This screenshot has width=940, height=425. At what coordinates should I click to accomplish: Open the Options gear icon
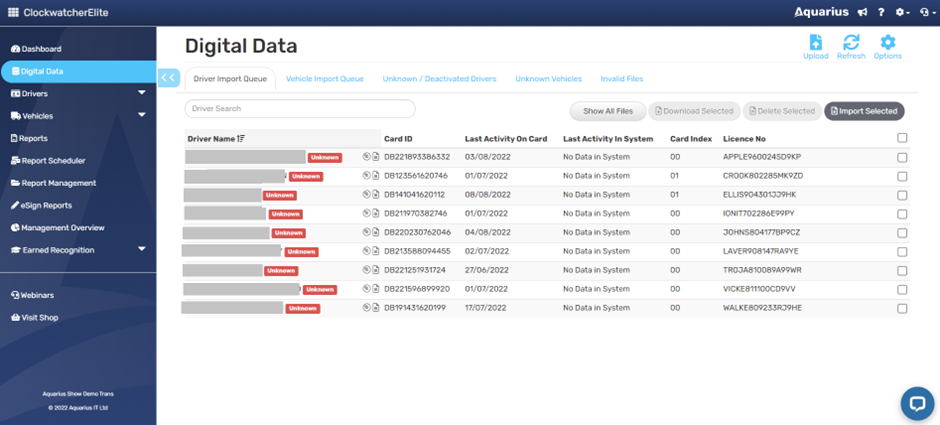887,43
